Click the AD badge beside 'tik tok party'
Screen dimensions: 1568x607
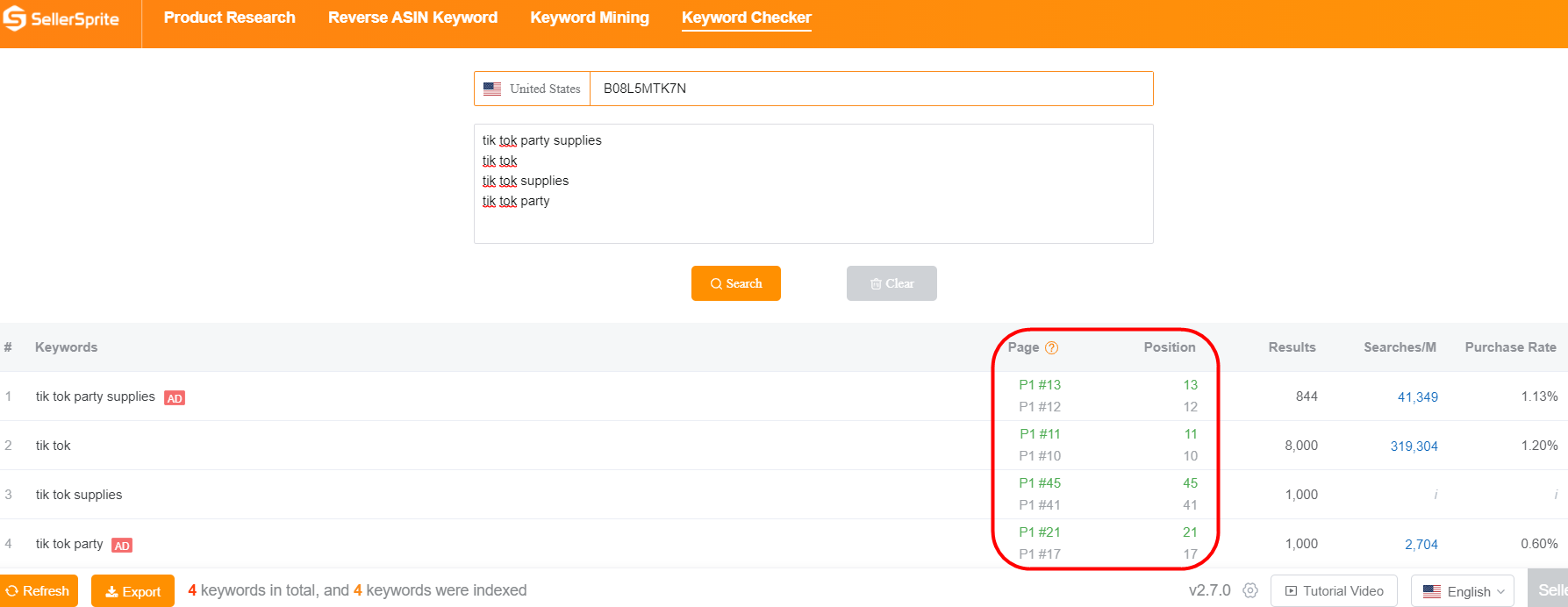click(x=122, y=546)
